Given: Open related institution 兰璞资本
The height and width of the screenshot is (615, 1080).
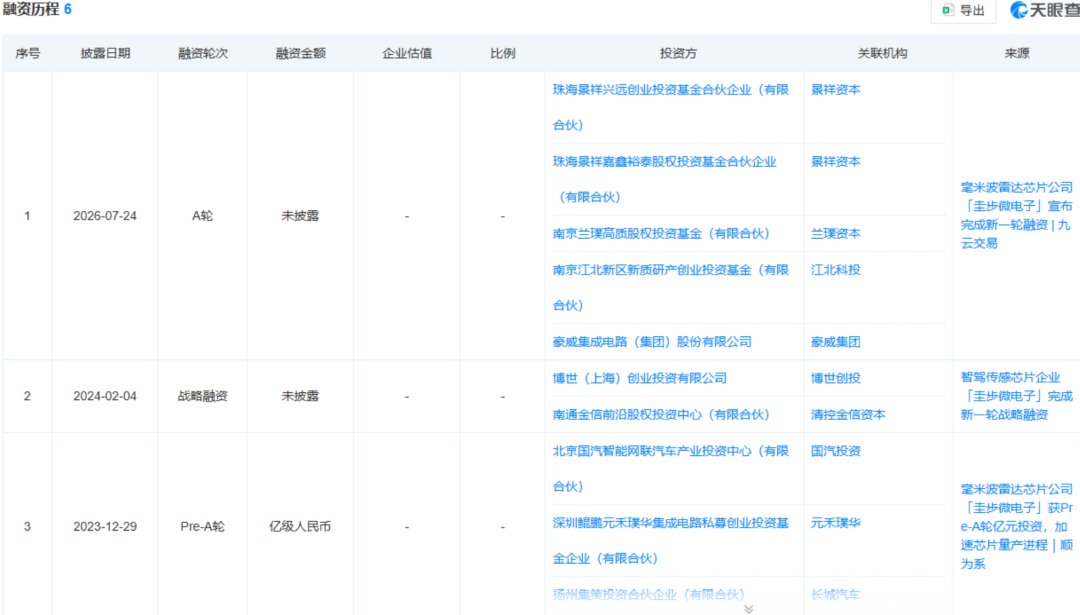Looking at the screenshot, I should point(835,233).
